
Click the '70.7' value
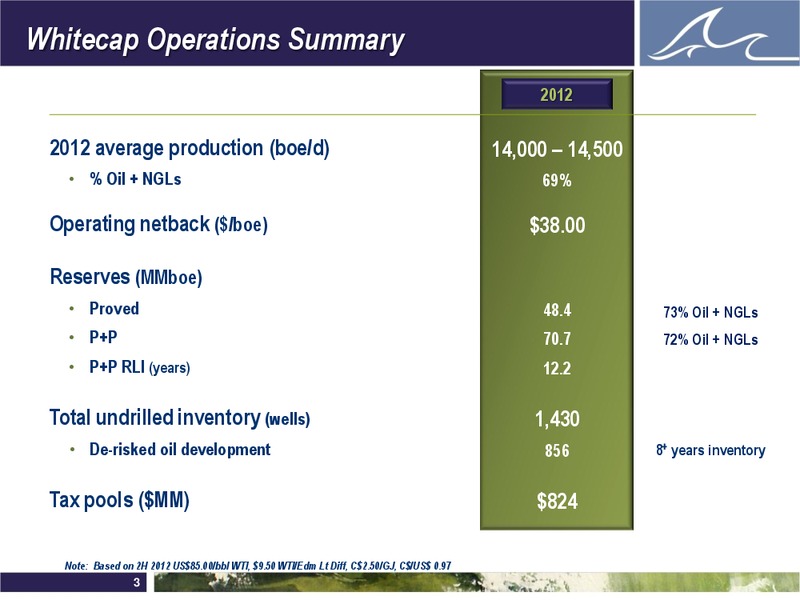tap(557, 339)
